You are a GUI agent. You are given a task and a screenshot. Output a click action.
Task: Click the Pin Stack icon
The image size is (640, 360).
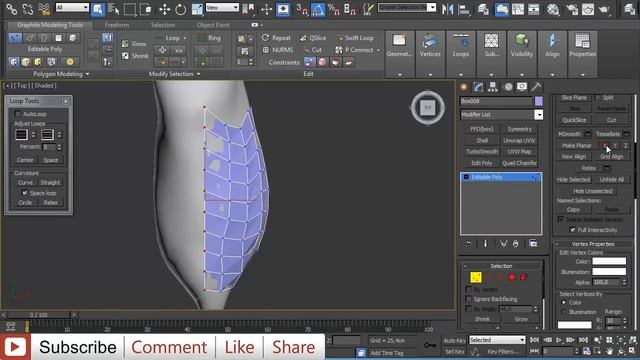469,244
